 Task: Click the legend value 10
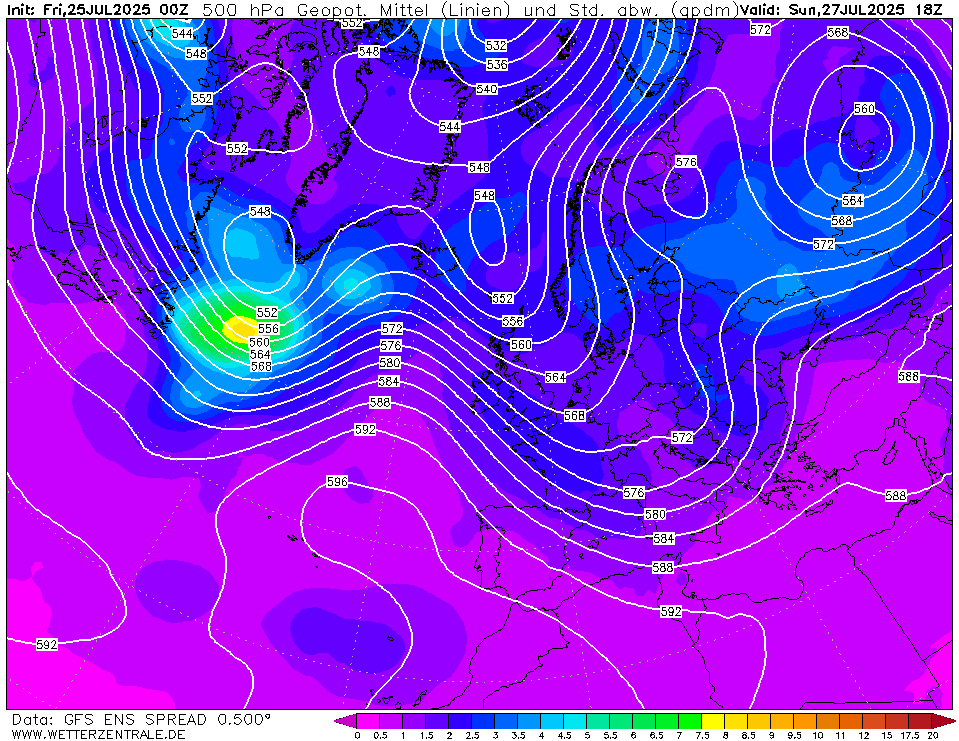[x=818, y=735]
